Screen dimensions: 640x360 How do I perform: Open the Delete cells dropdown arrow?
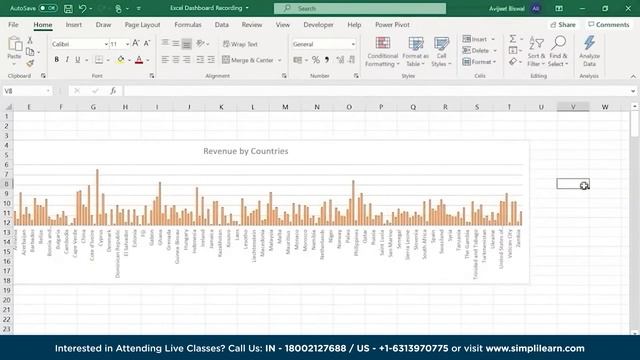click(495, 51)
